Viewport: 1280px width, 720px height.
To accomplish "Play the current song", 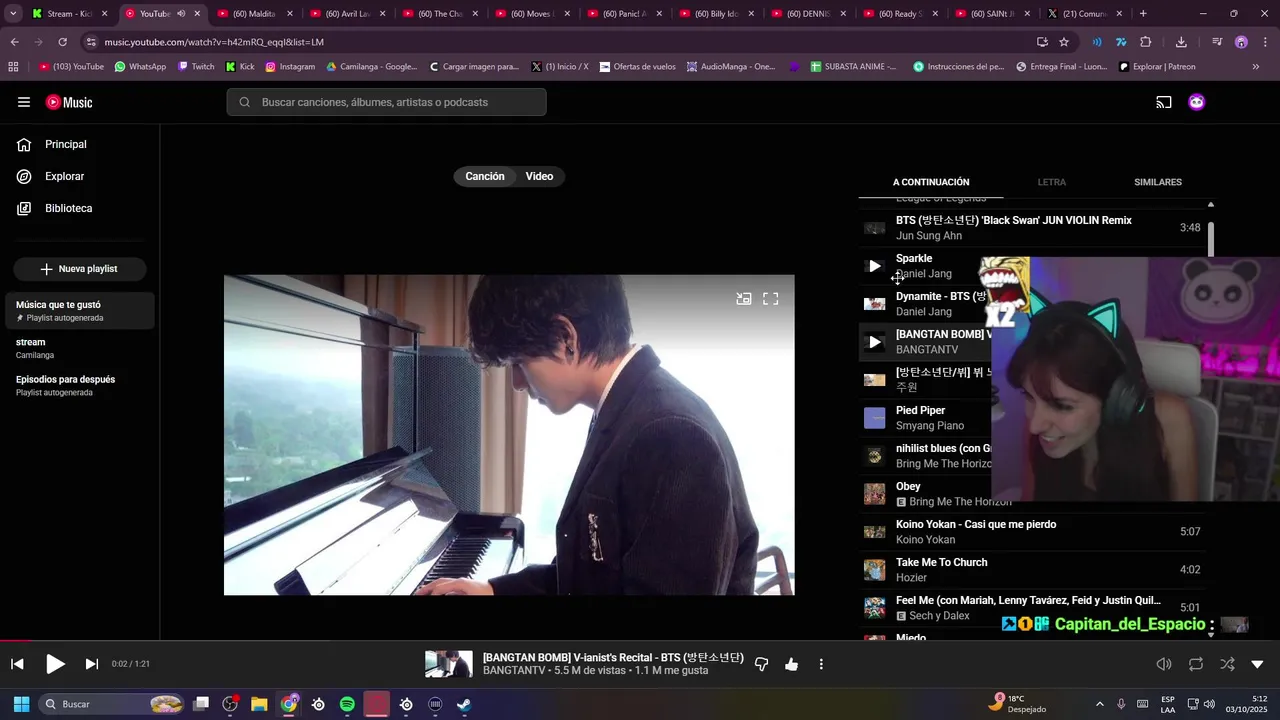I will [x=55, y=664].
